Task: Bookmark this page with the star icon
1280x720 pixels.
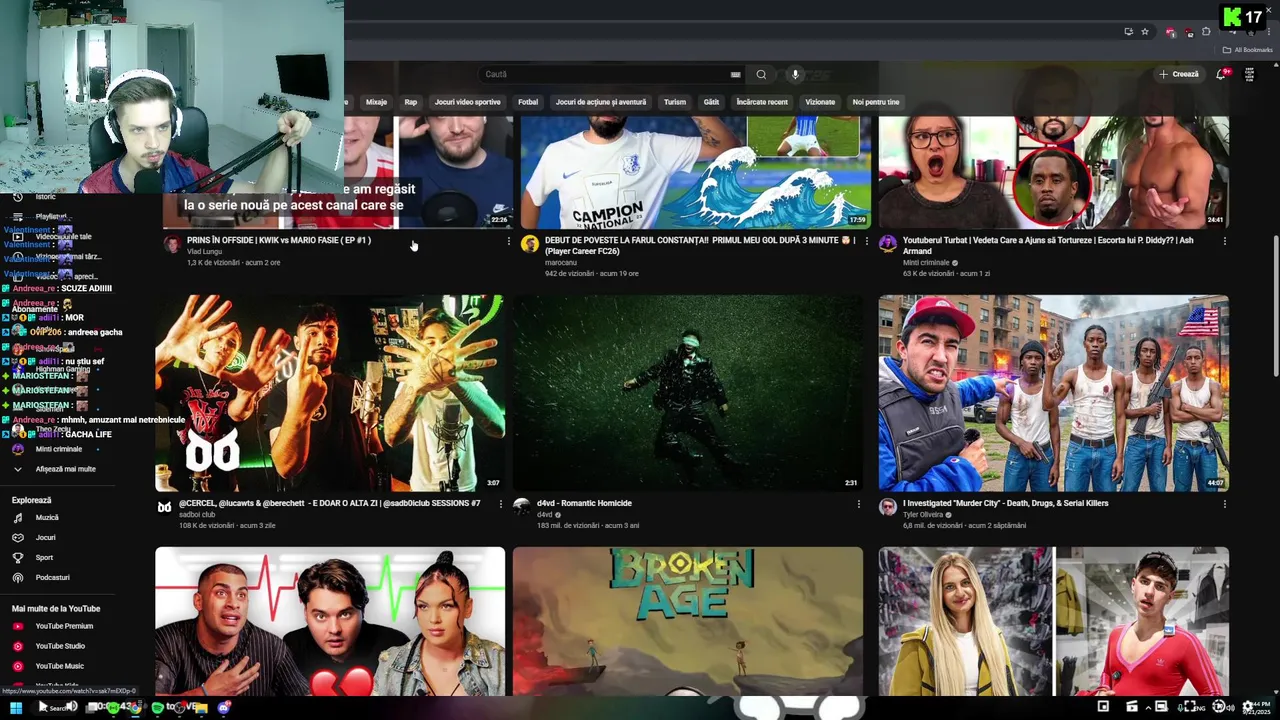Action: (x=1145, y=31)
